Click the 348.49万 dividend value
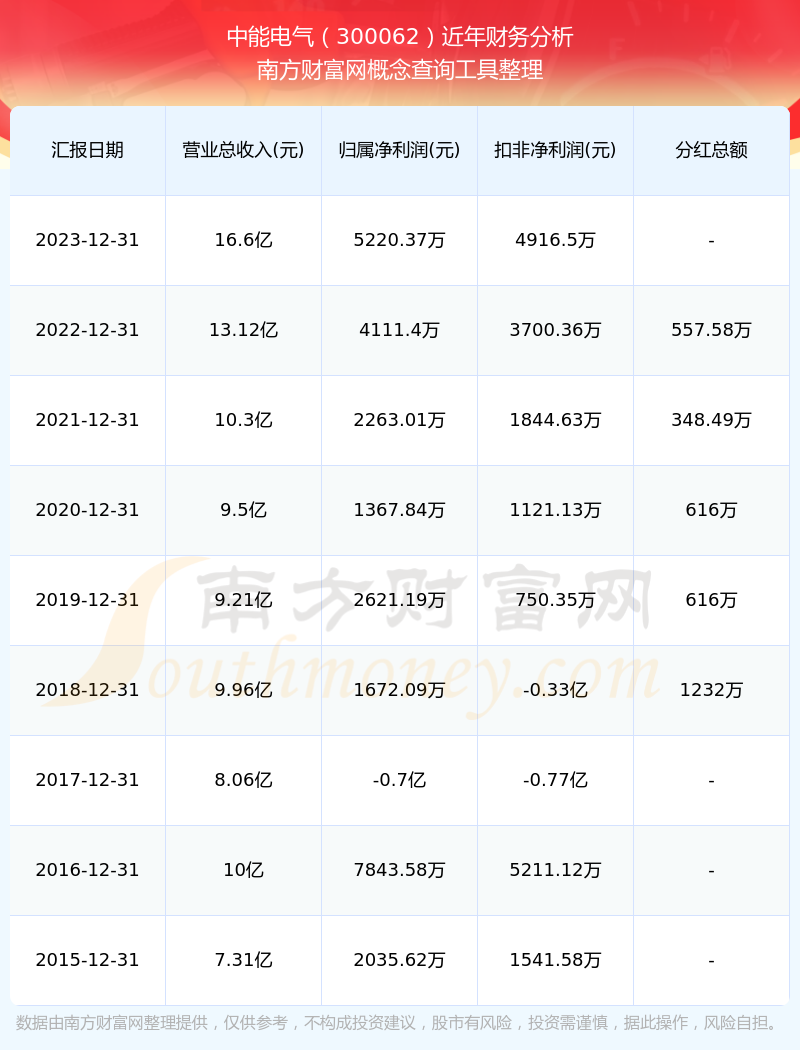 [x=711, y=420]
